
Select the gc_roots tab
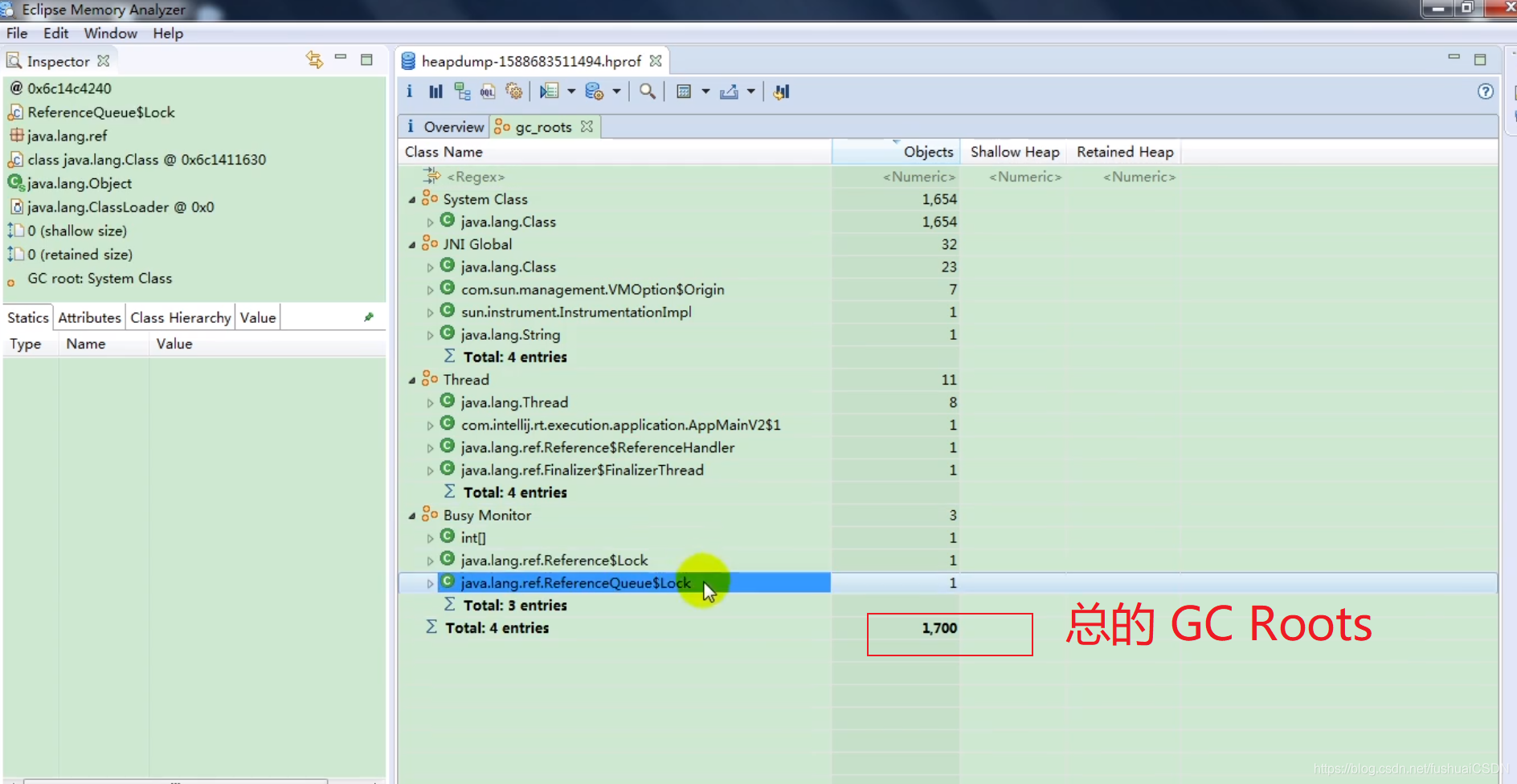click(x=543, y=127)
